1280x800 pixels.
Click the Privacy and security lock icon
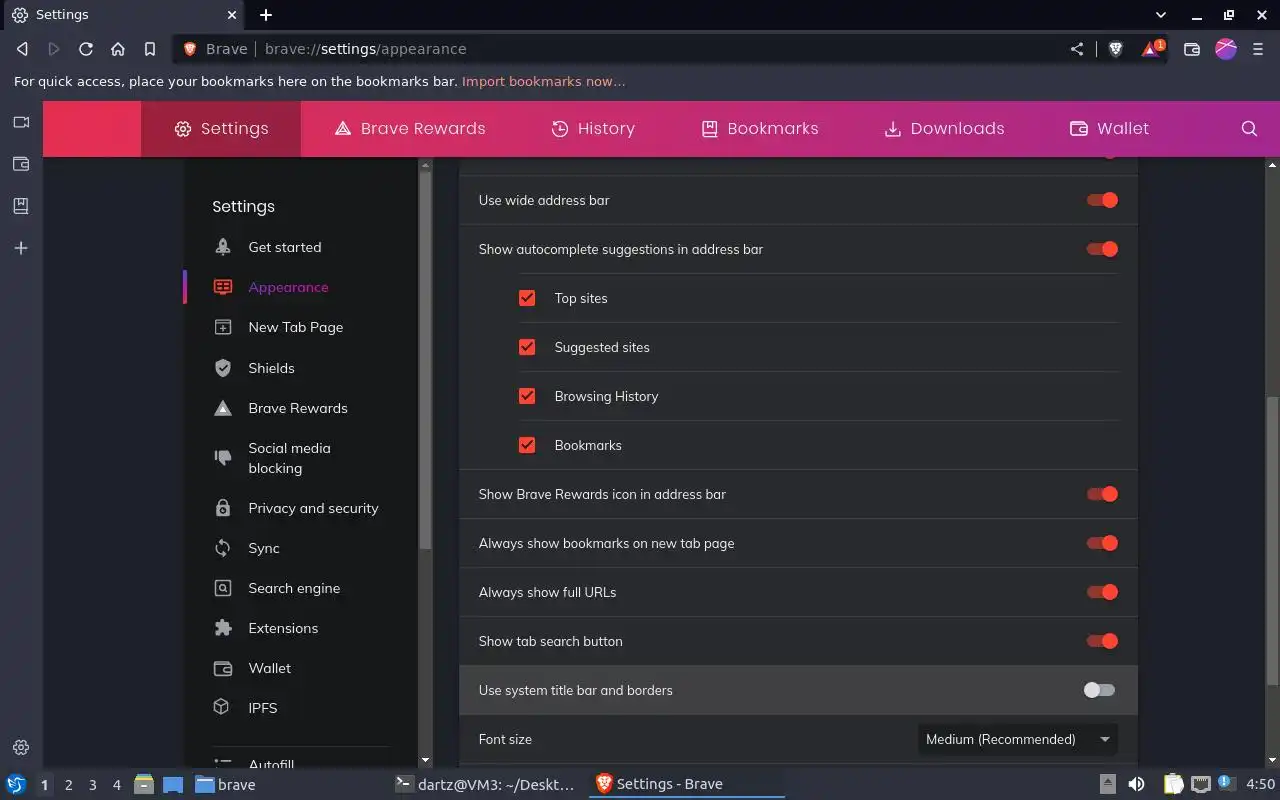point(223,508)
